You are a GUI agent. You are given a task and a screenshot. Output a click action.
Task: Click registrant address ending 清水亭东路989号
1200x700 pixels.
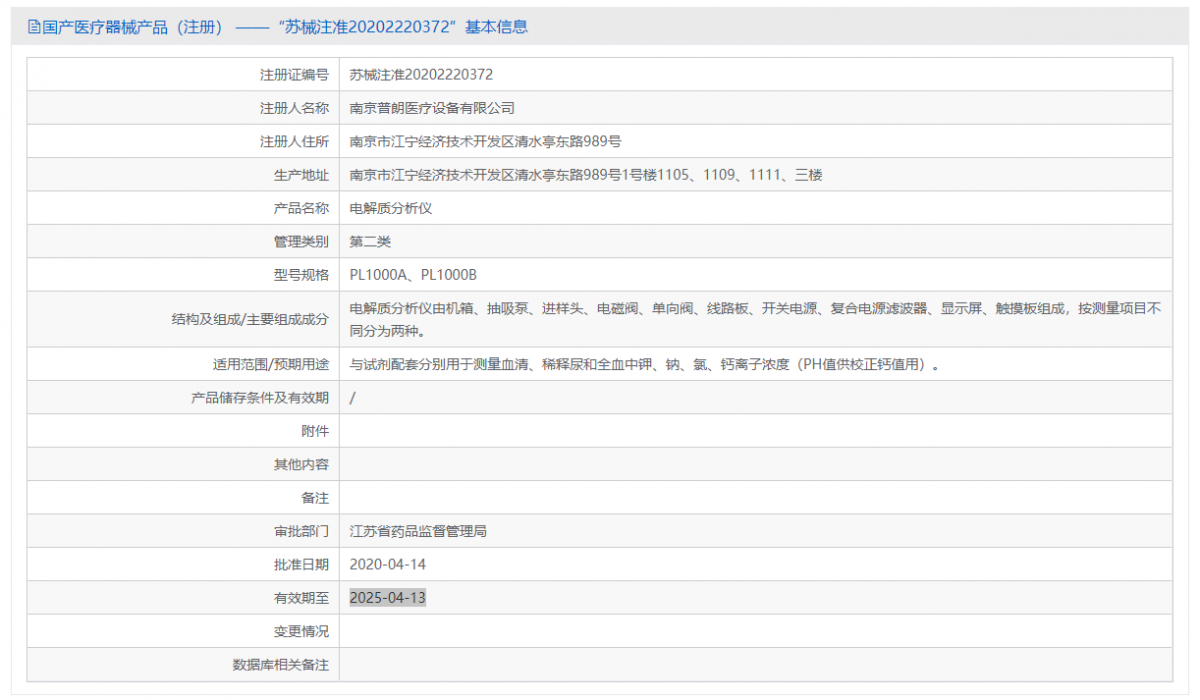[x=485, y=142]
